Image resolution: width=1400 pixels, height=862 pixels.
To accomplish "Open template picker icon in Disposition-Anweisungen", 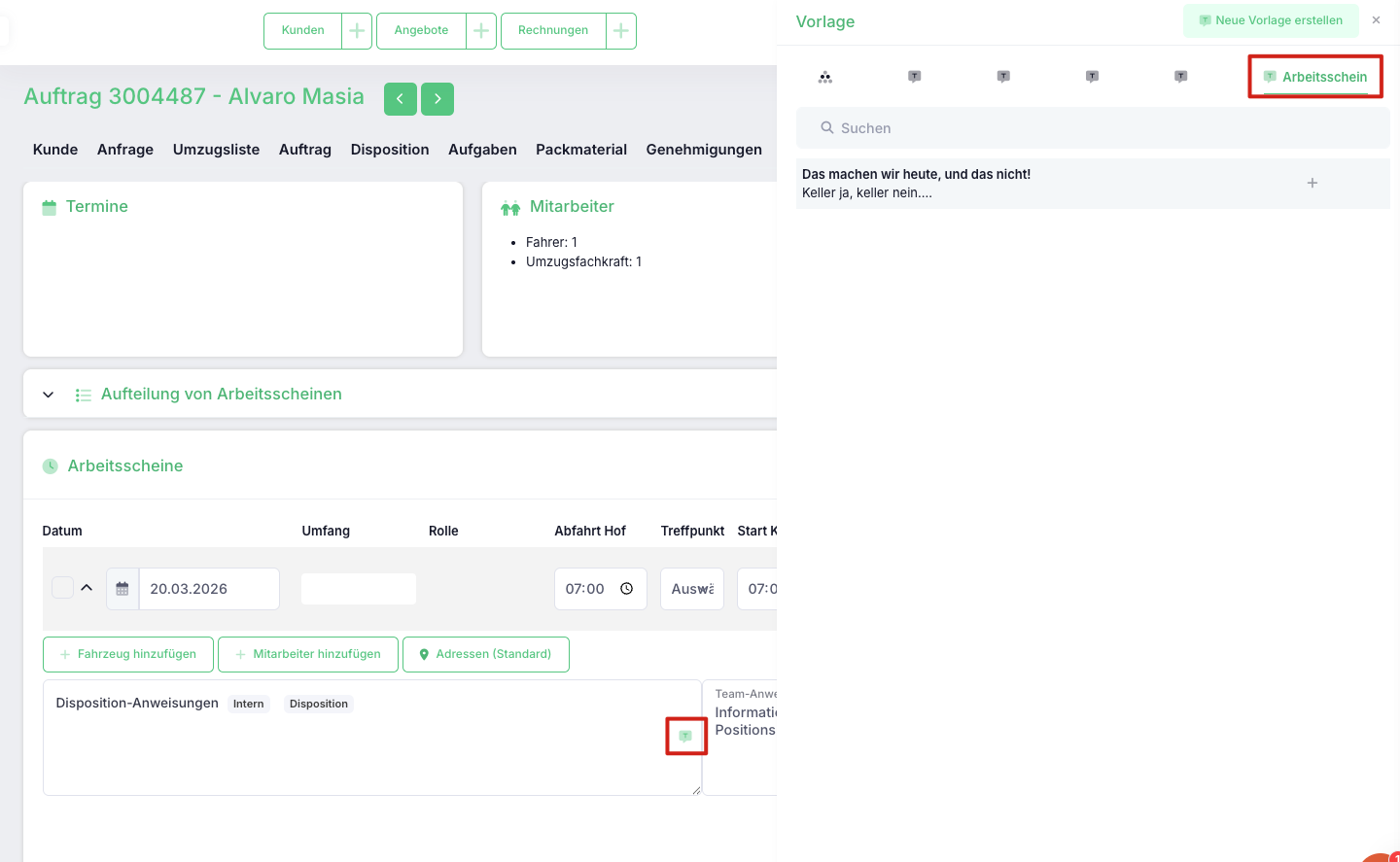I will point(685,736).
